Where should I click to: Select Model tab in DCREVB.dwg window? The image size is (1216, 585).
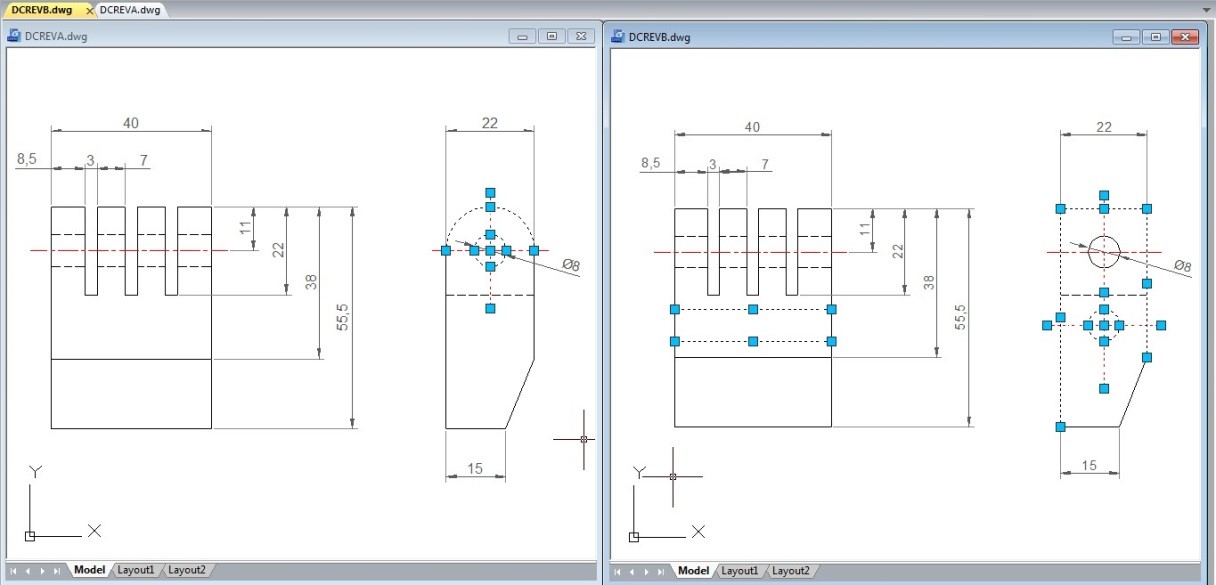pos(693,571)
